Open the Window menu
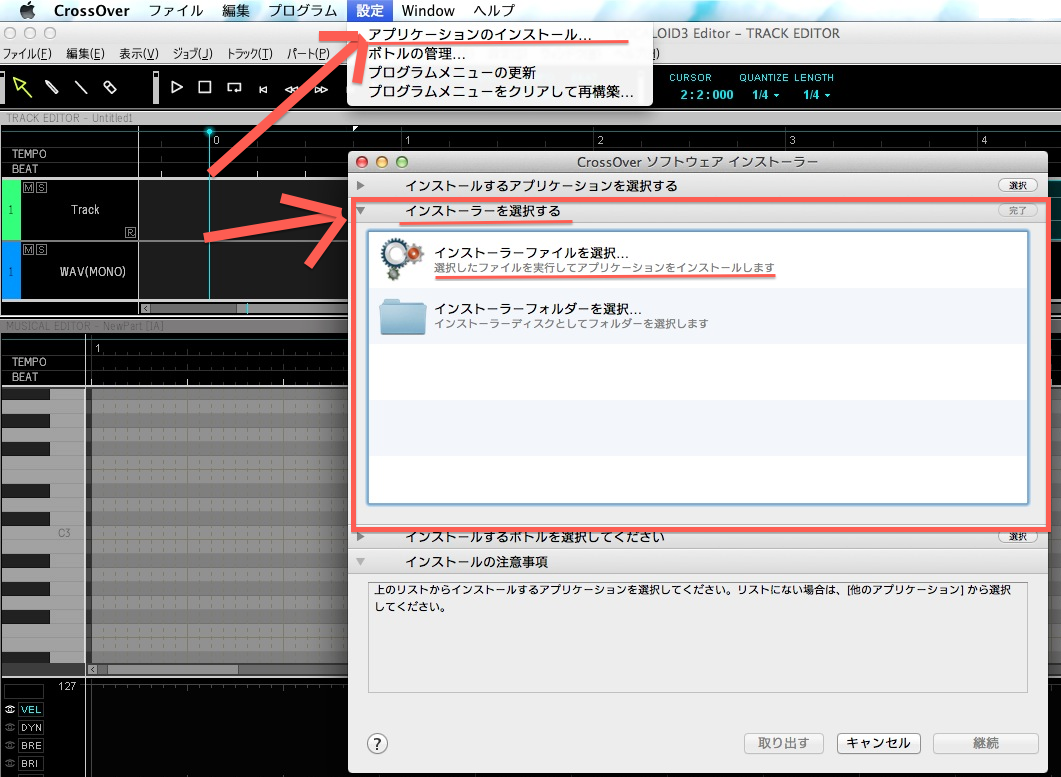Viewport: 1061px width, 777px height. coord(428,10)
